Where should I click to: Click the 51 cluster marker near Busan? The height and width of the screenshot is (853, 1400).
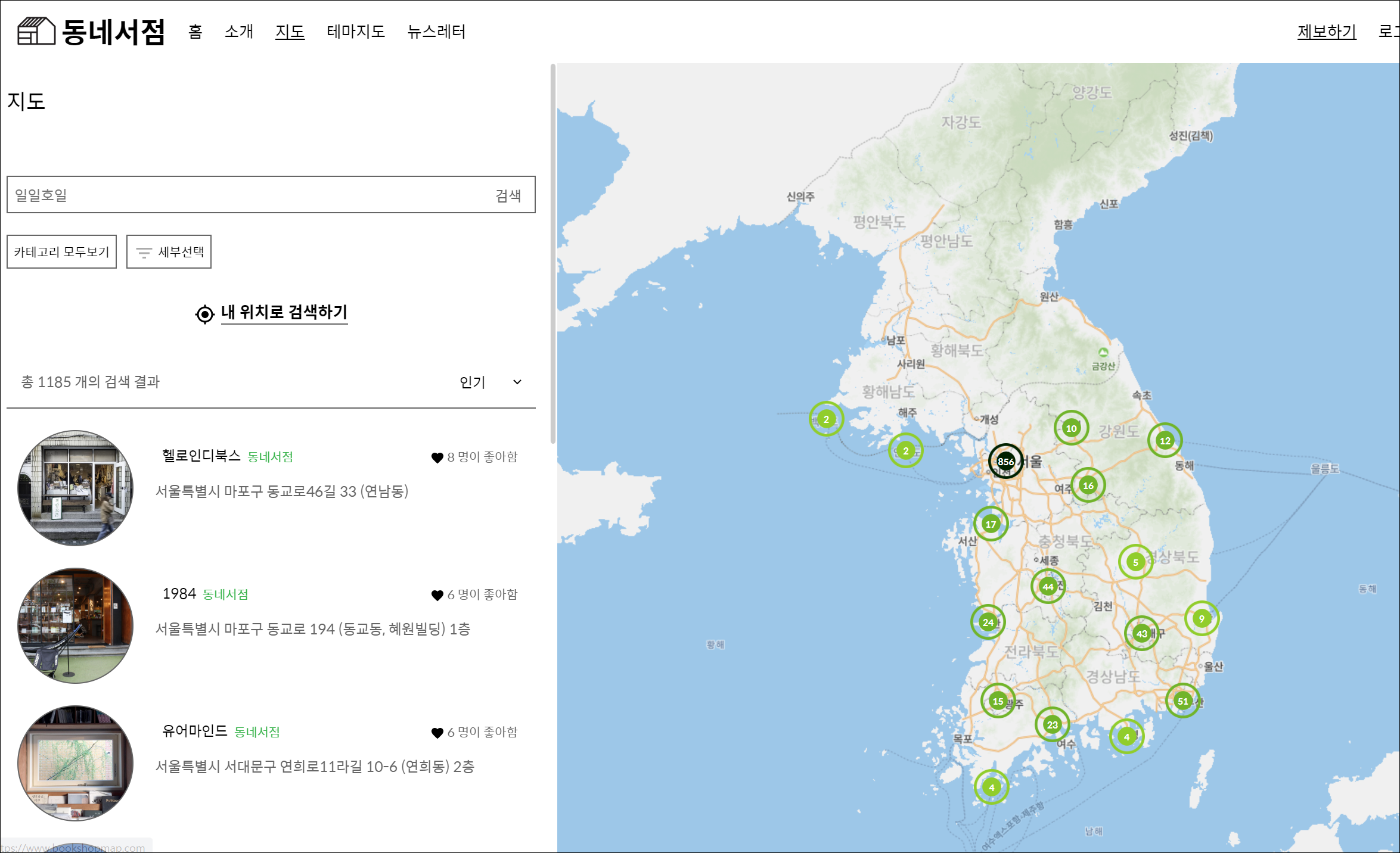[1182, 701]
